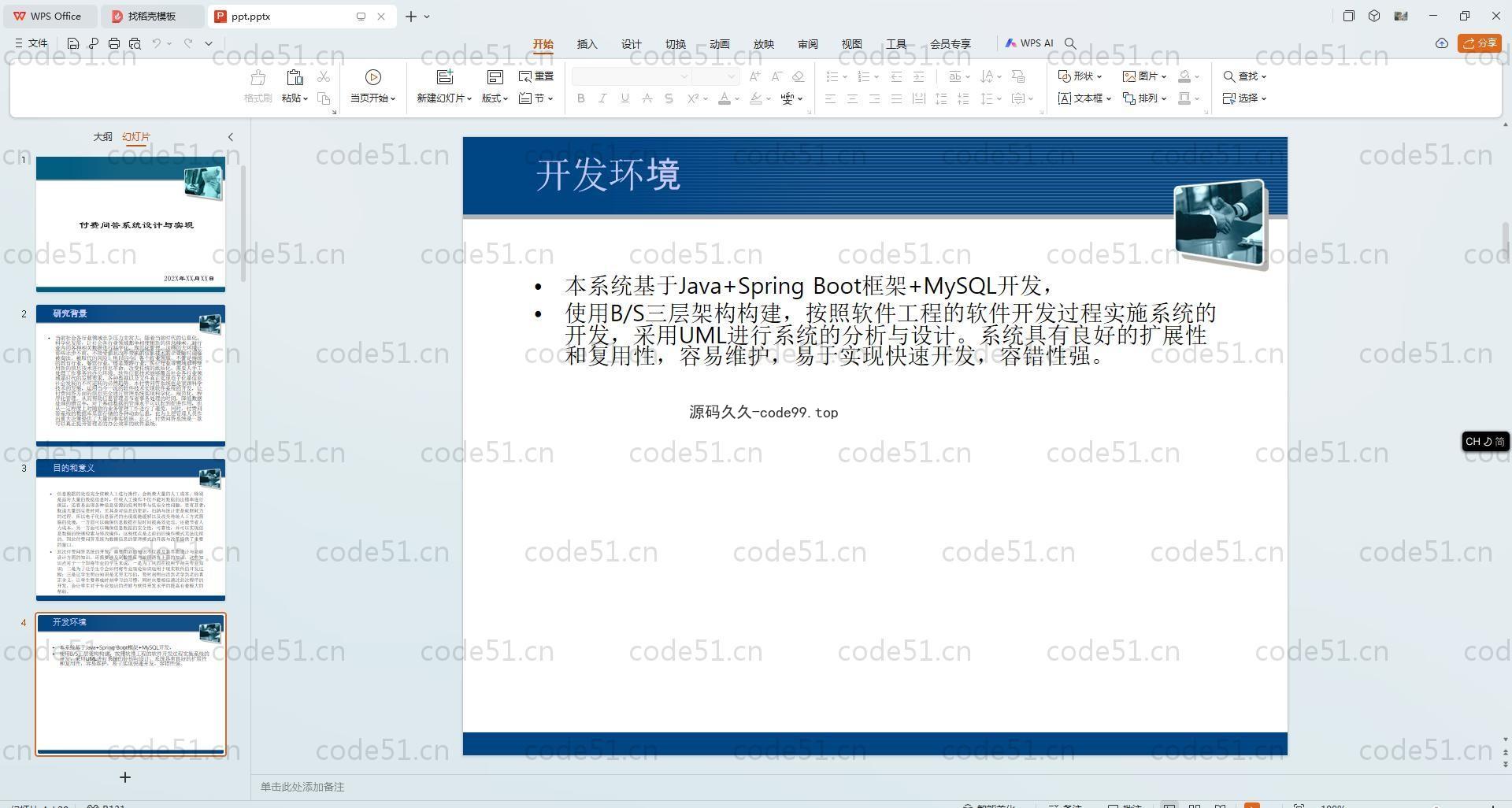Toggle the strikethrough formatting
This screenshot has height=808, width=1512.
pyautogui.click(x=647, y=98)
